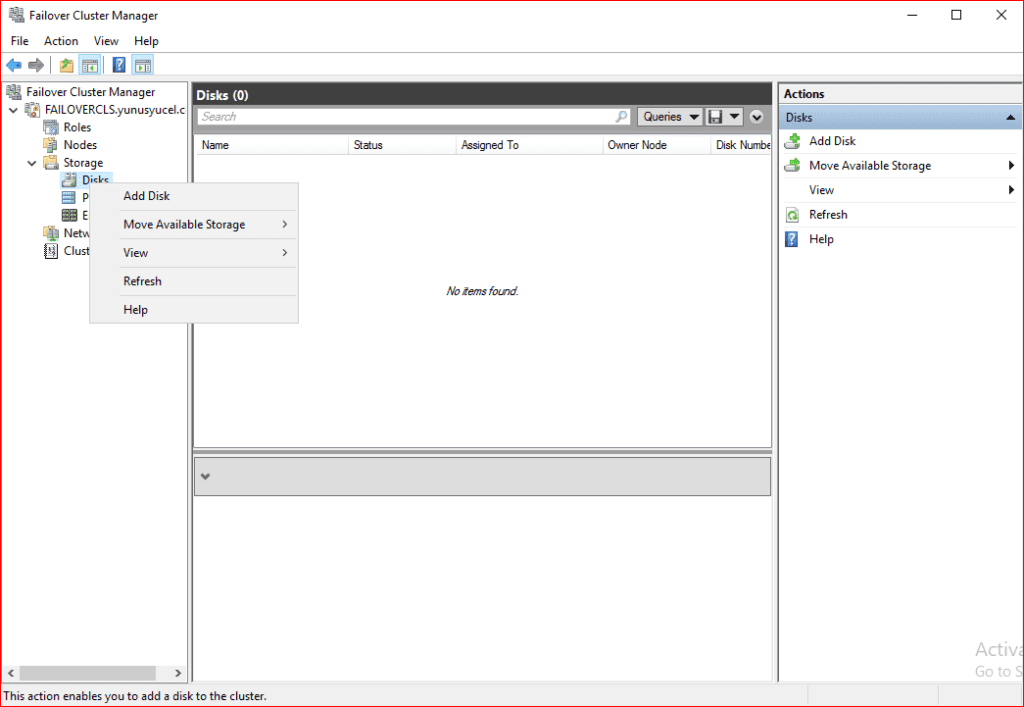1024x707 pixels.
Task: Collapse the Storage tree node
Action: [31, 163]
